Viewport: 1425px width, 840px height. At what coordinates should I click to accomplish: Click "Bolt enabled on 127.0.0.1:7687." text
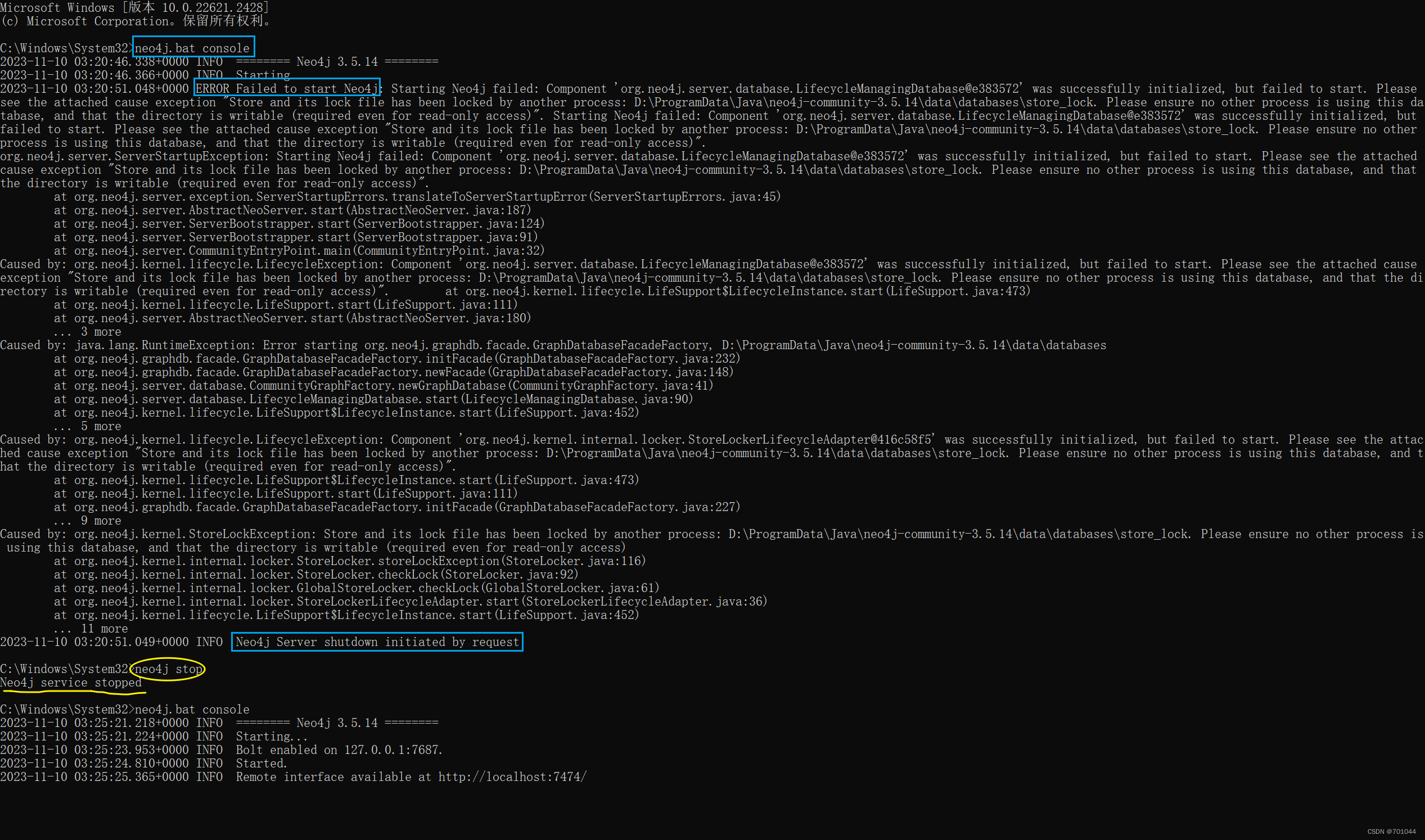point(339,750)
